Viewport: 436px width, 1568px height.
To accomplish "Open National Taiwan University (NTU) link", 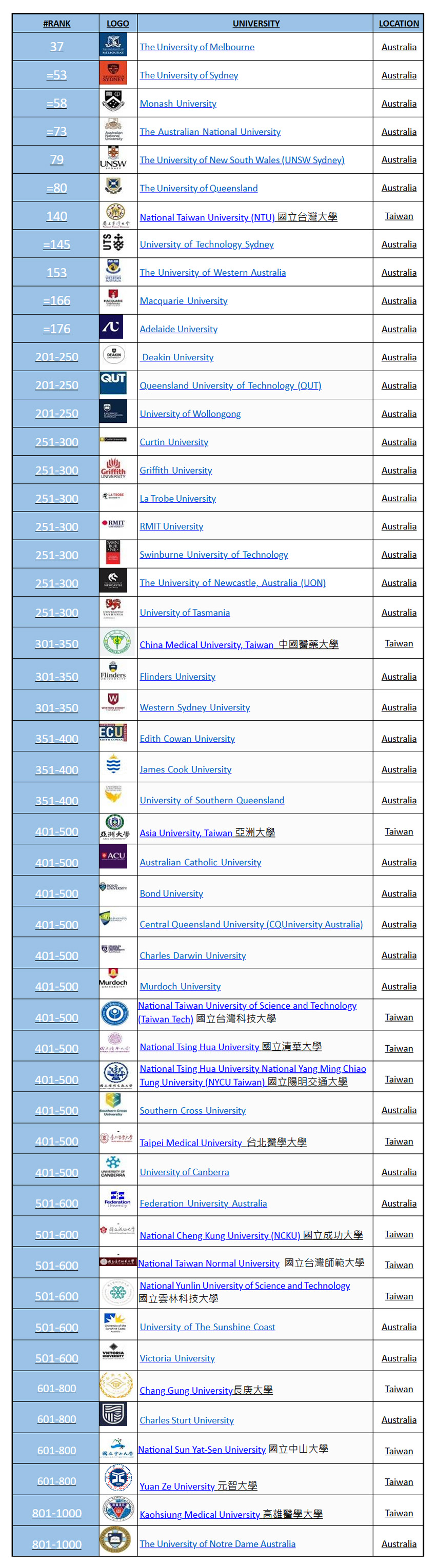I will click(207, 217).
